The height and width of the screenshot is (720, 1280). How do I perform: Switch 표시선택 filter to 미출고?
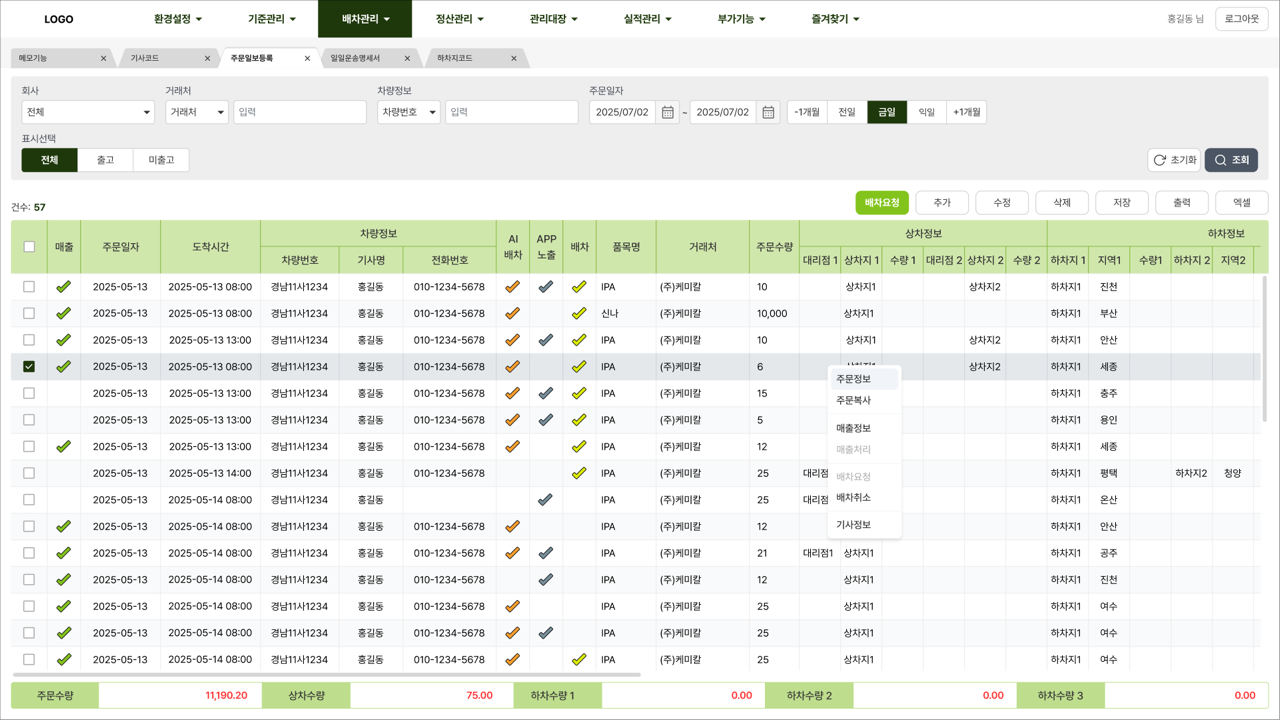161,160
